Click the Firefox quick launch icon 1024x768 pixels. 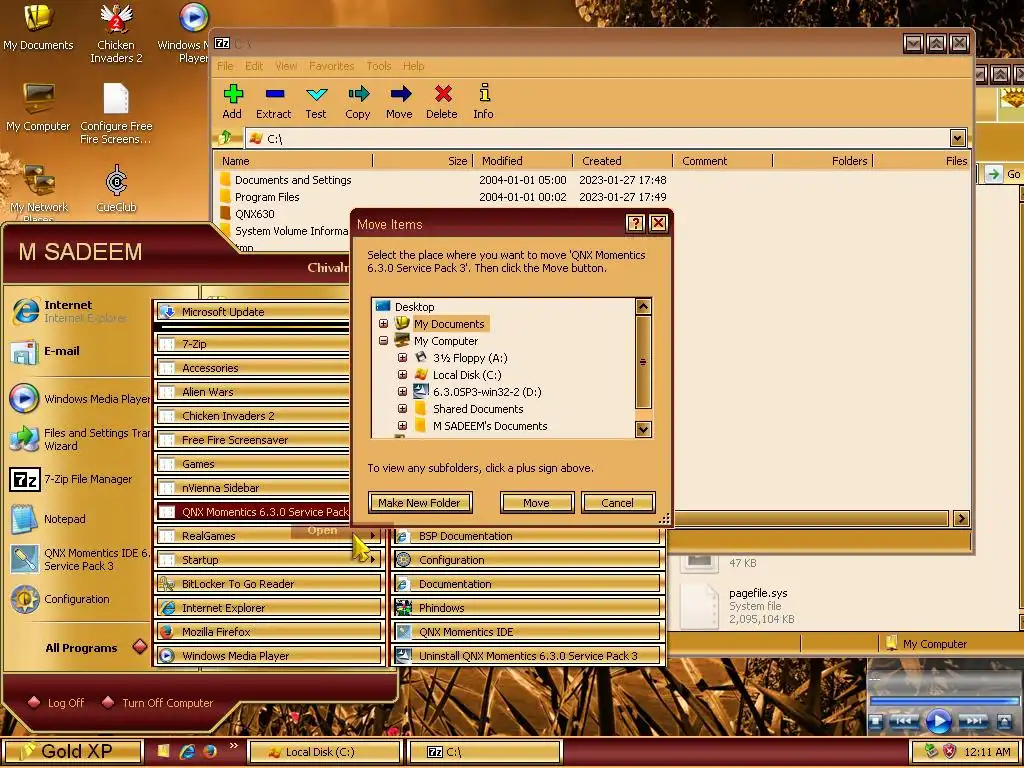point(210,751)
